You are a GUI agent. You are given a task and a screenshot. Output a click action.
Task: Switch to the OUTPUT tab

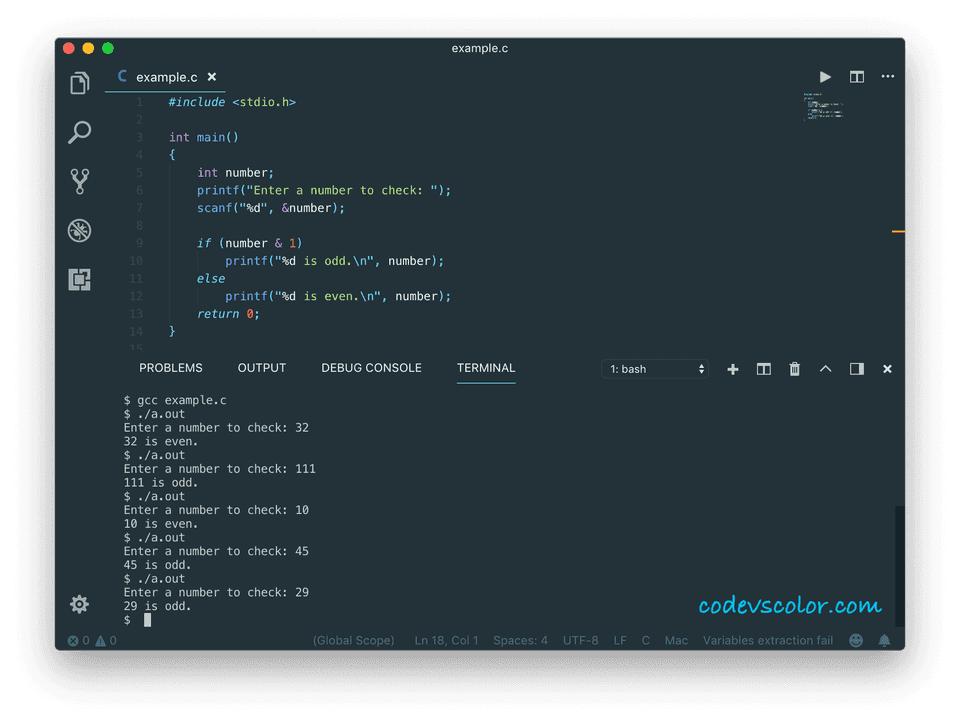point(261,367)
